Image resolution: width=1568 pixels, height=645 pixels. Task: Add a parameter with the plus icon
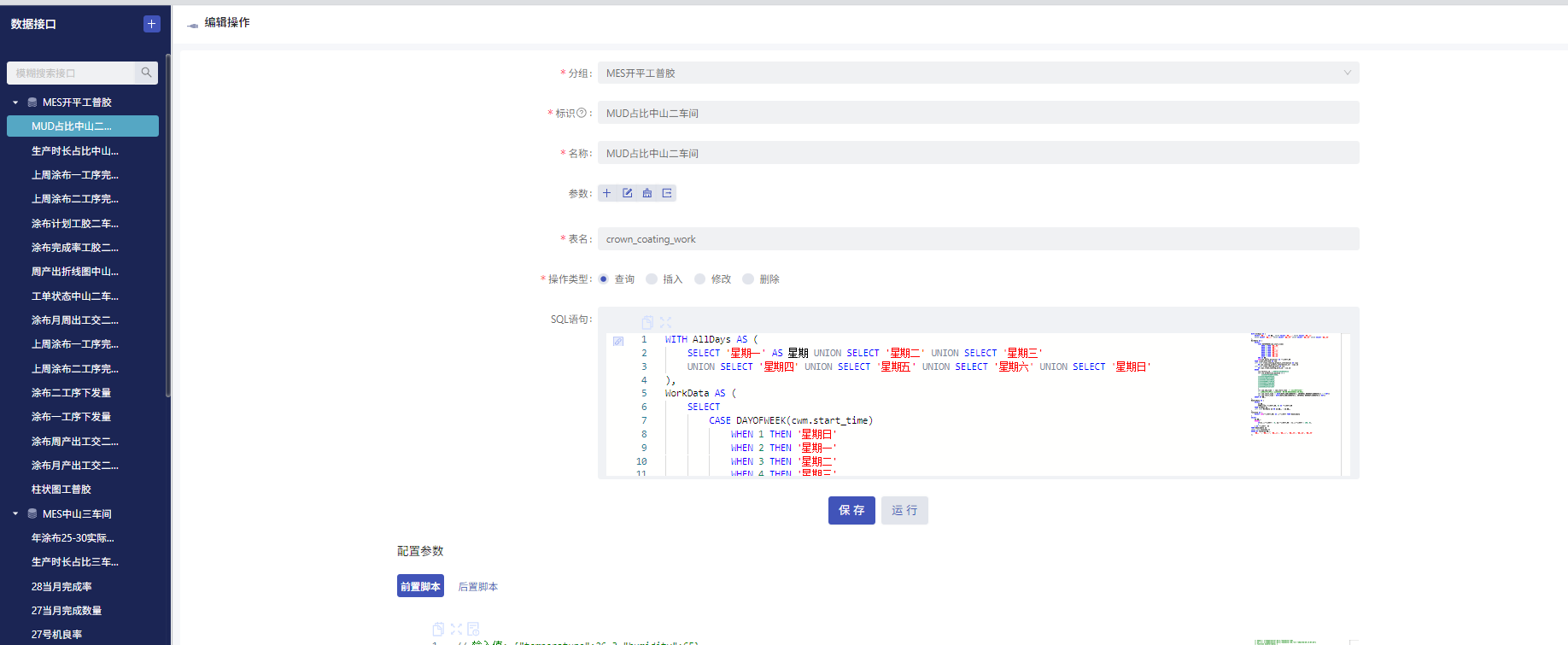[x=607, y=193]
